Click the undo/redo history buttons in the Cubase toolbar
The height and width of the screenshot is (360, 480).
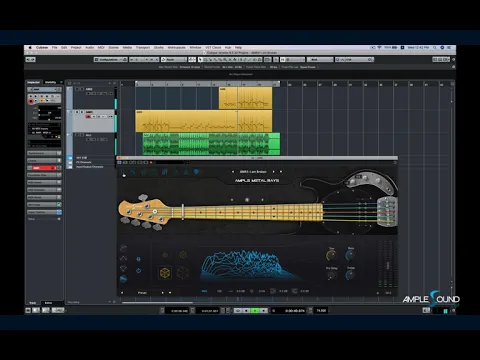pyautogui.click(x=30, y=60)
